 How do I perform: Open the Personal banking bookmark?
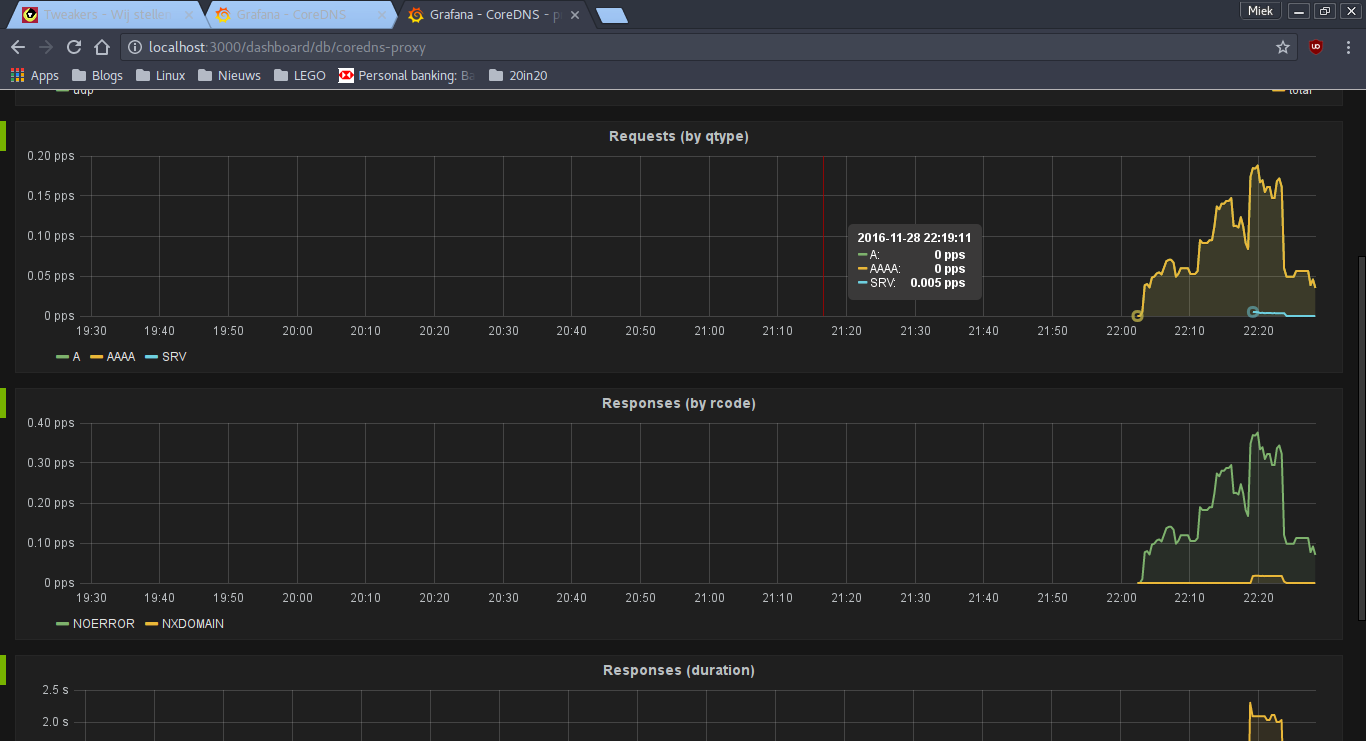tap(406, 75)
